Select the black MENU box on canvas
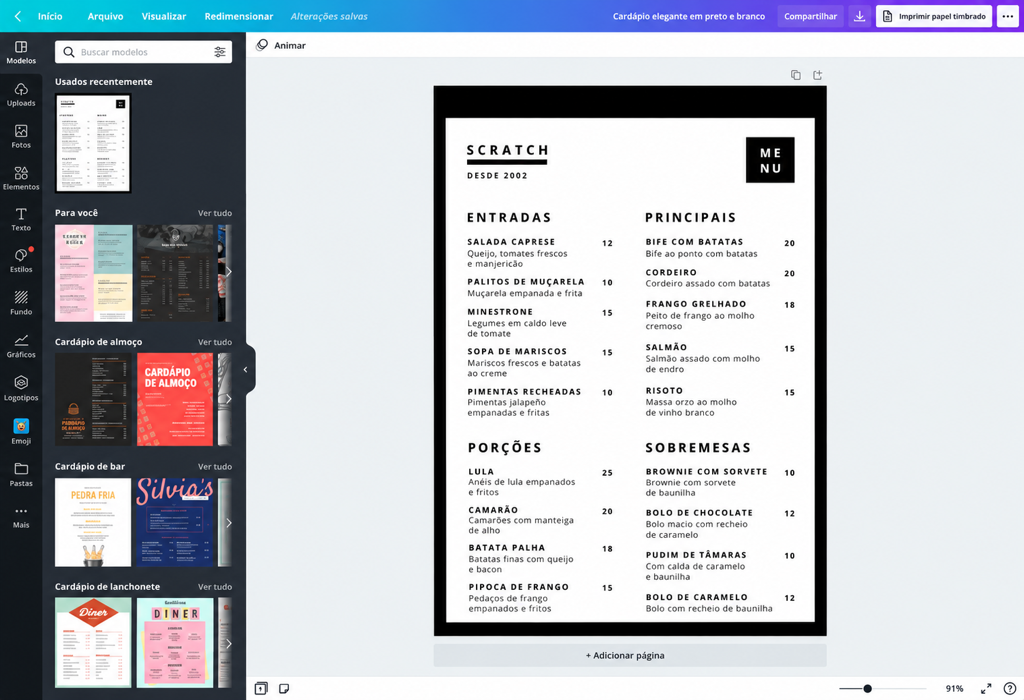Screen dimensions: 1024x700 click(x=770, y=160)
